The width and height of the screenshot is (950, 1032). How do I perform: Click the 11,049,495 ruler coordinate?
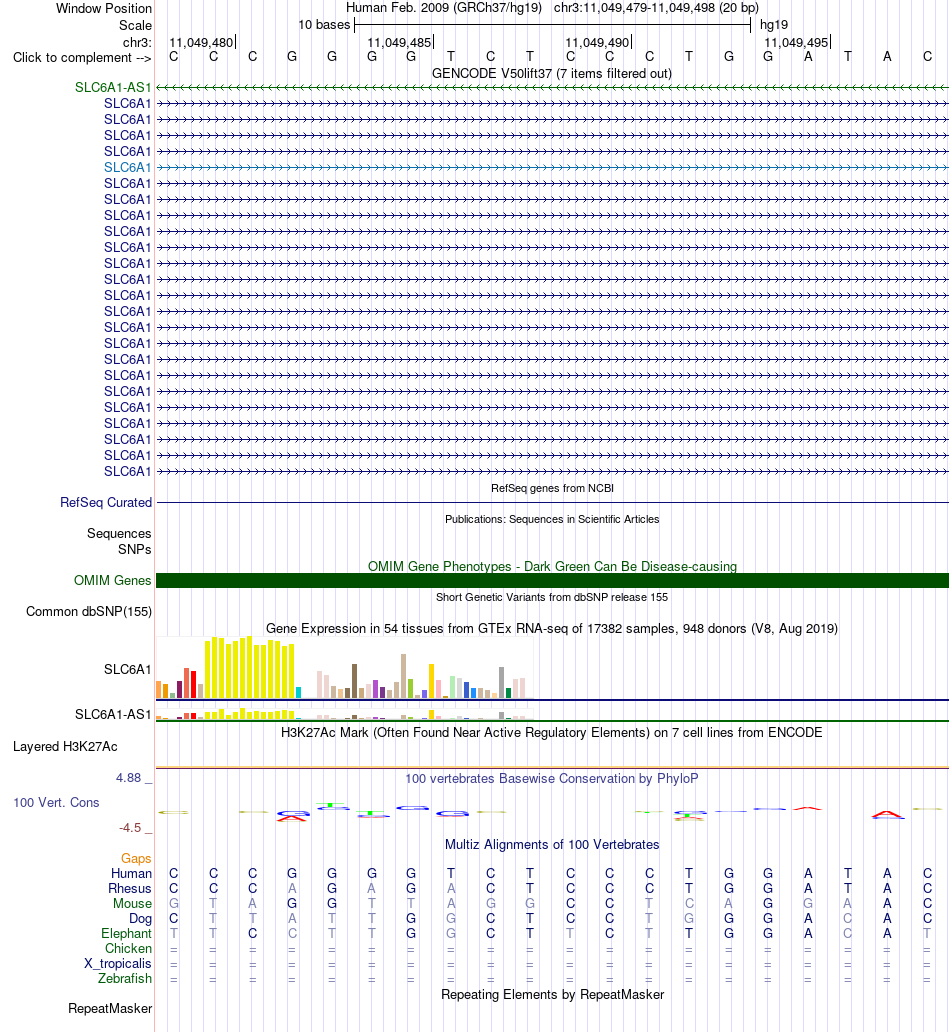pyautogui.click(x=796, y=43)
